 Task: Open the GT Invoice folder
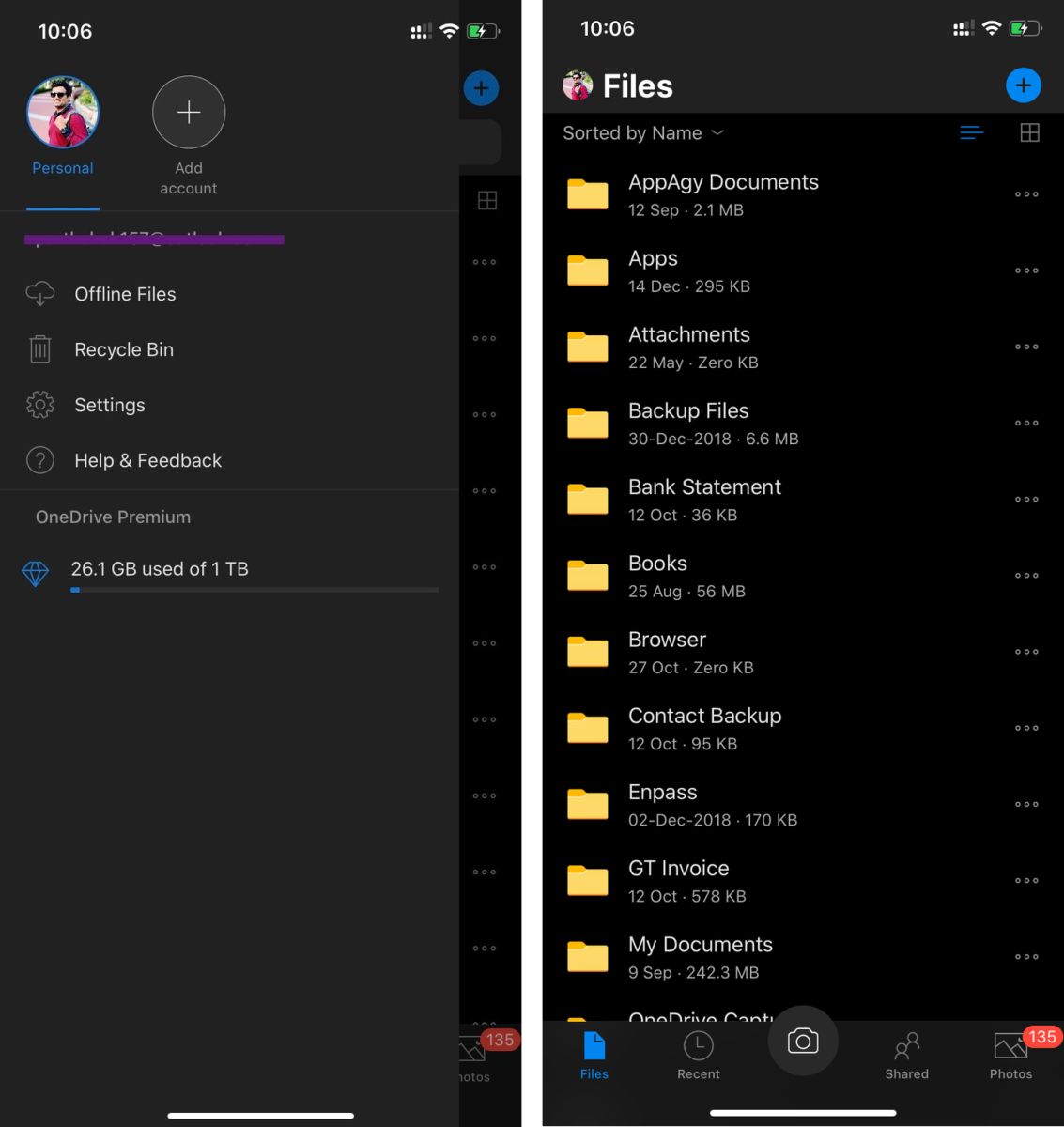803,880
